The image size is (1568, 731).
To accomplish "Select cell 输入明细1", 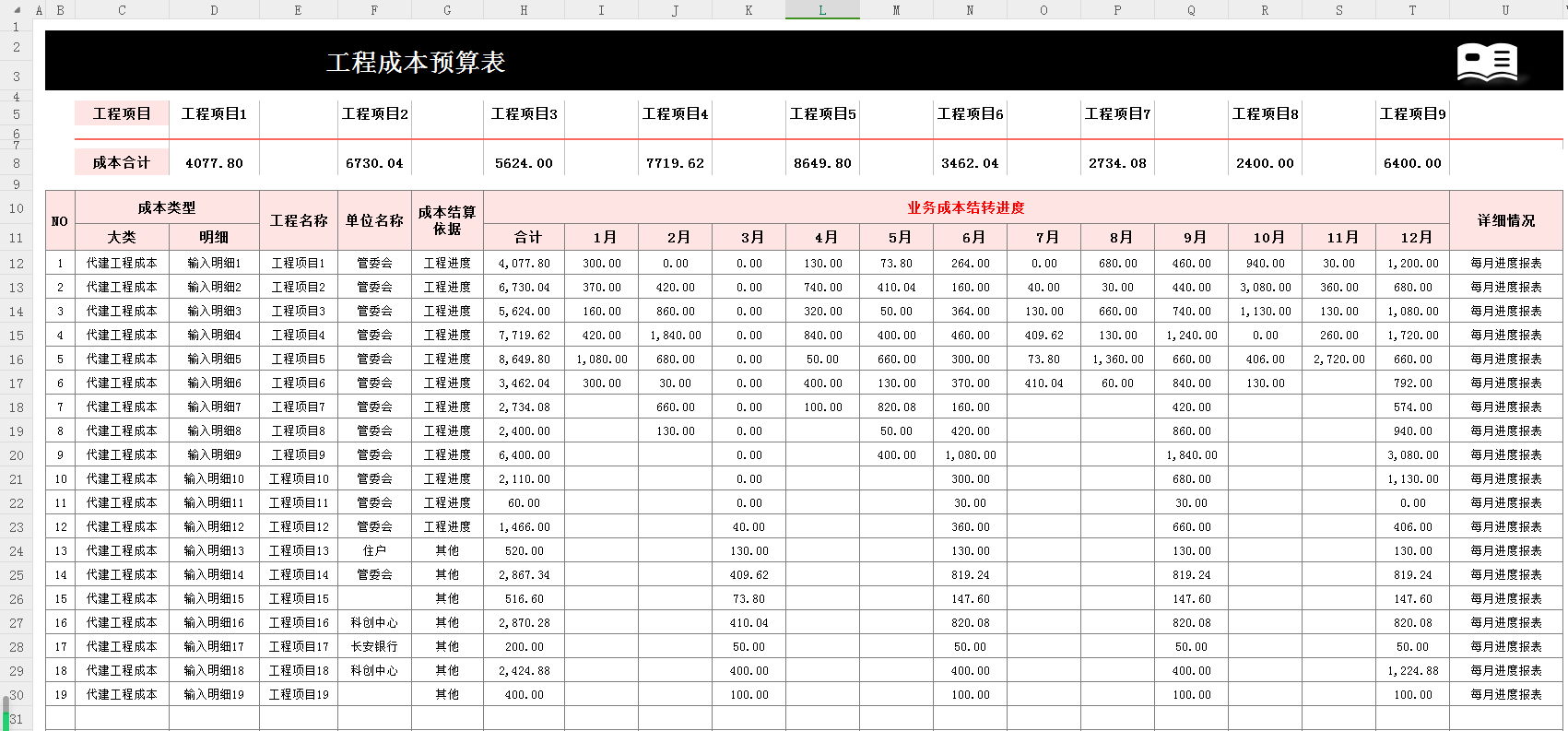I will (x=214, y=263).
